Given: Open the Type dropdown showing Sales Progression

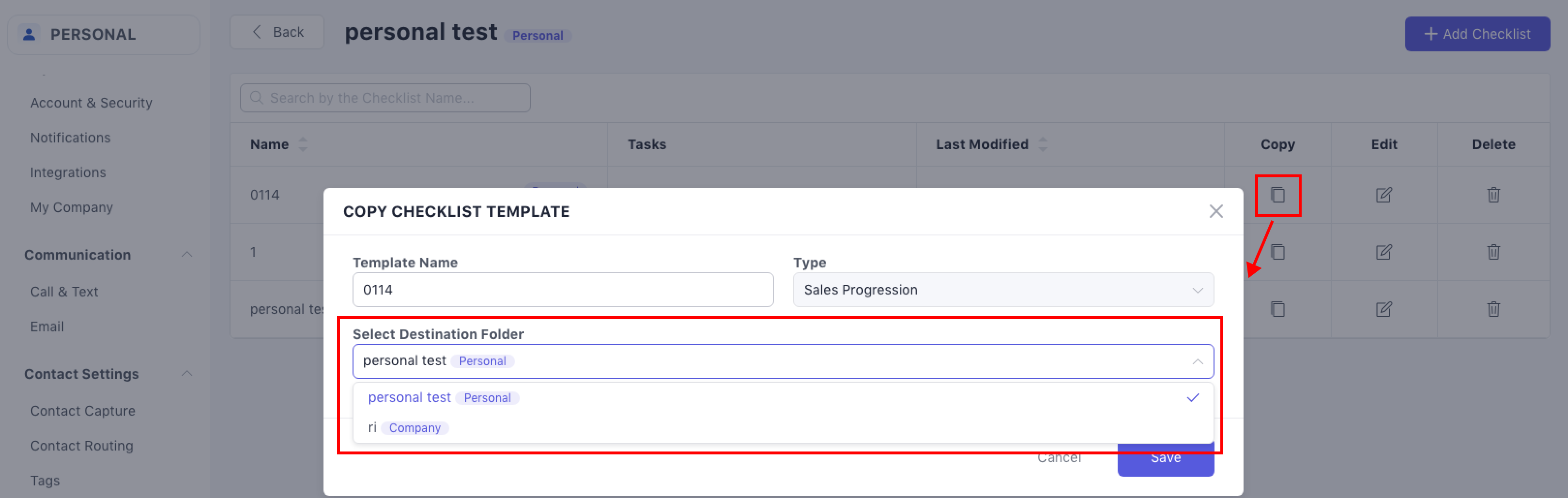Looking at the screenshot, I should pyautogui.click(x=1002, y=290).
